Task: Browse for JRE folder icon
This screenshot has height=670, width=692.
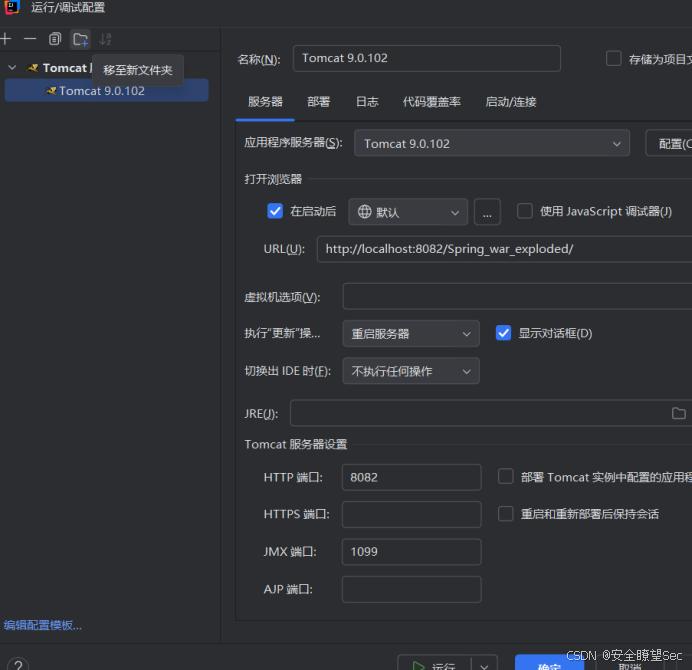Action: tap(678, 414)
